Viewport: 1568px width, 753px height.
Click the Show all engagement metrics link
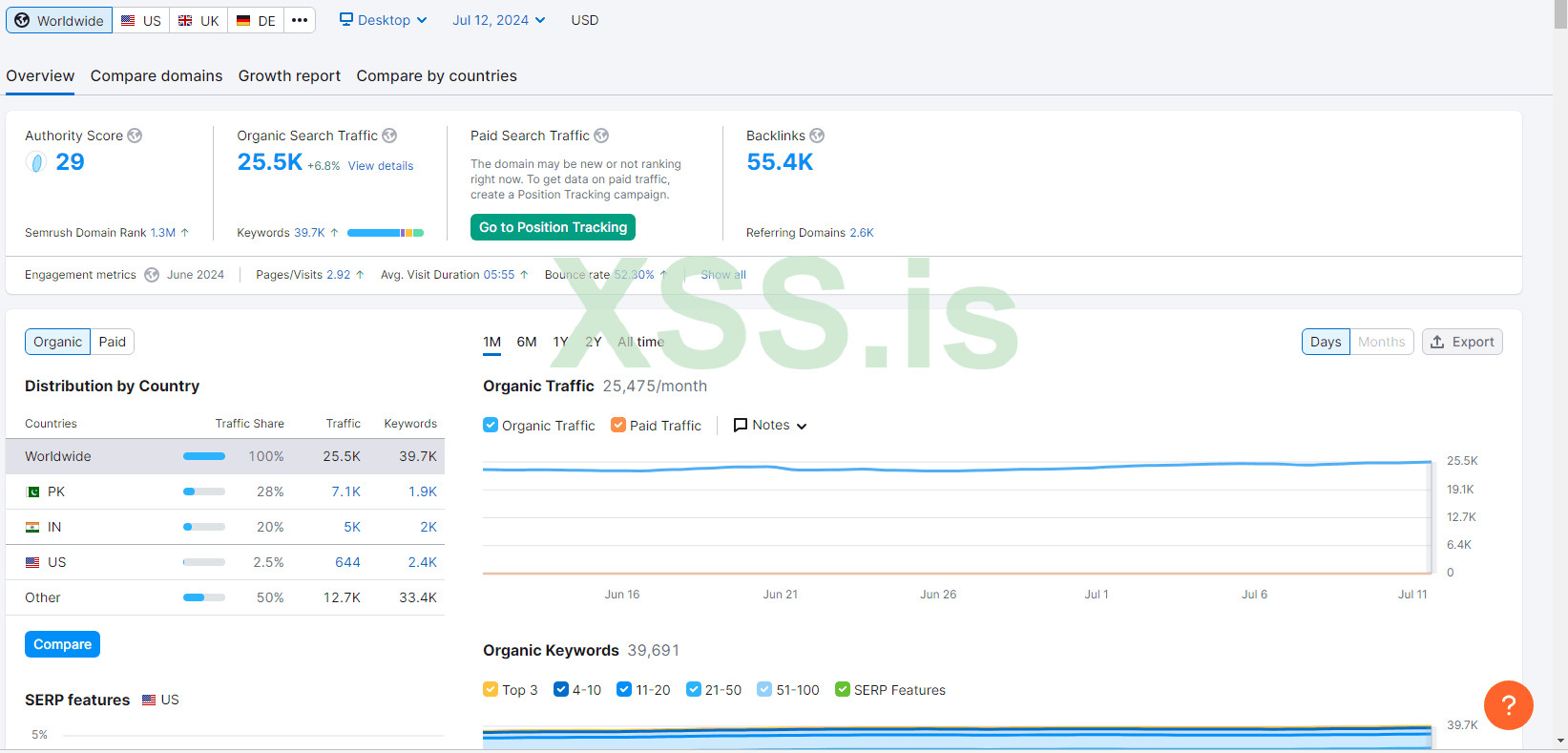point(723,275)
